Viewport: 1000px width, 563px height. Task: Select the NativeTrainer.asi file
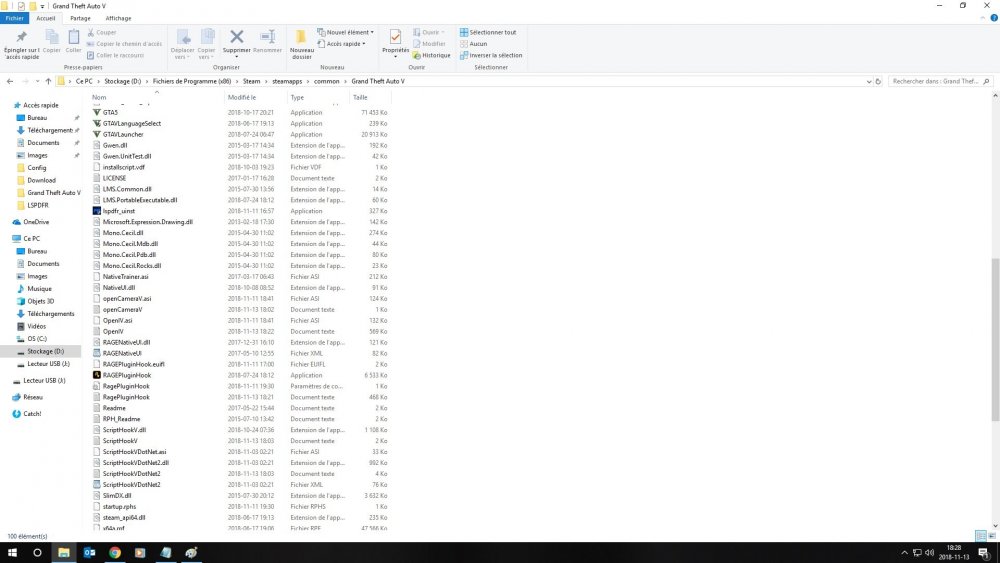tap(125, 277)
